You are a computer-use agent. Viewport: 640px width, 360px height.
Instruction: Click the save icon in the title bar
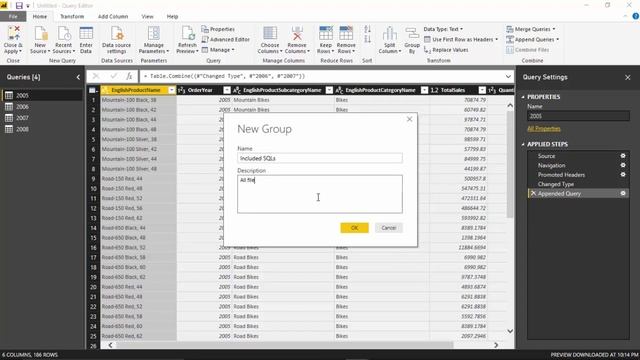(19, 5)
